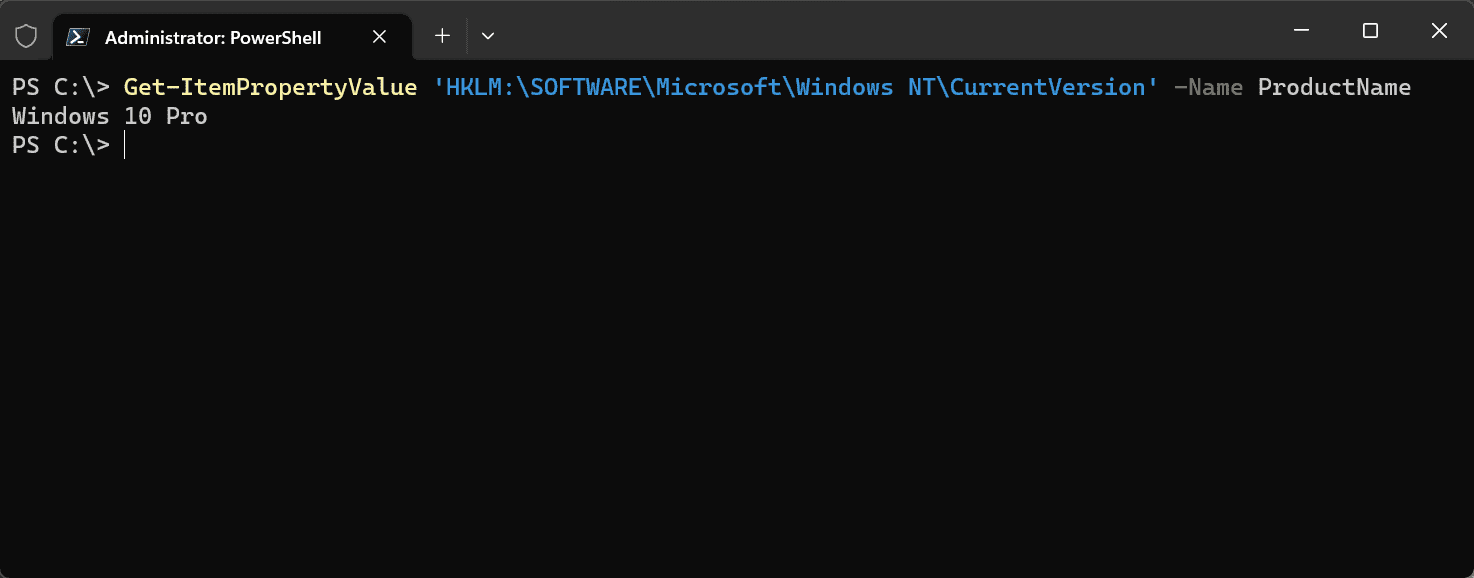This screenshot has height=578, width=1474.
Task: Select the Administrator: PowerShell tab
Action: (211, 37)
